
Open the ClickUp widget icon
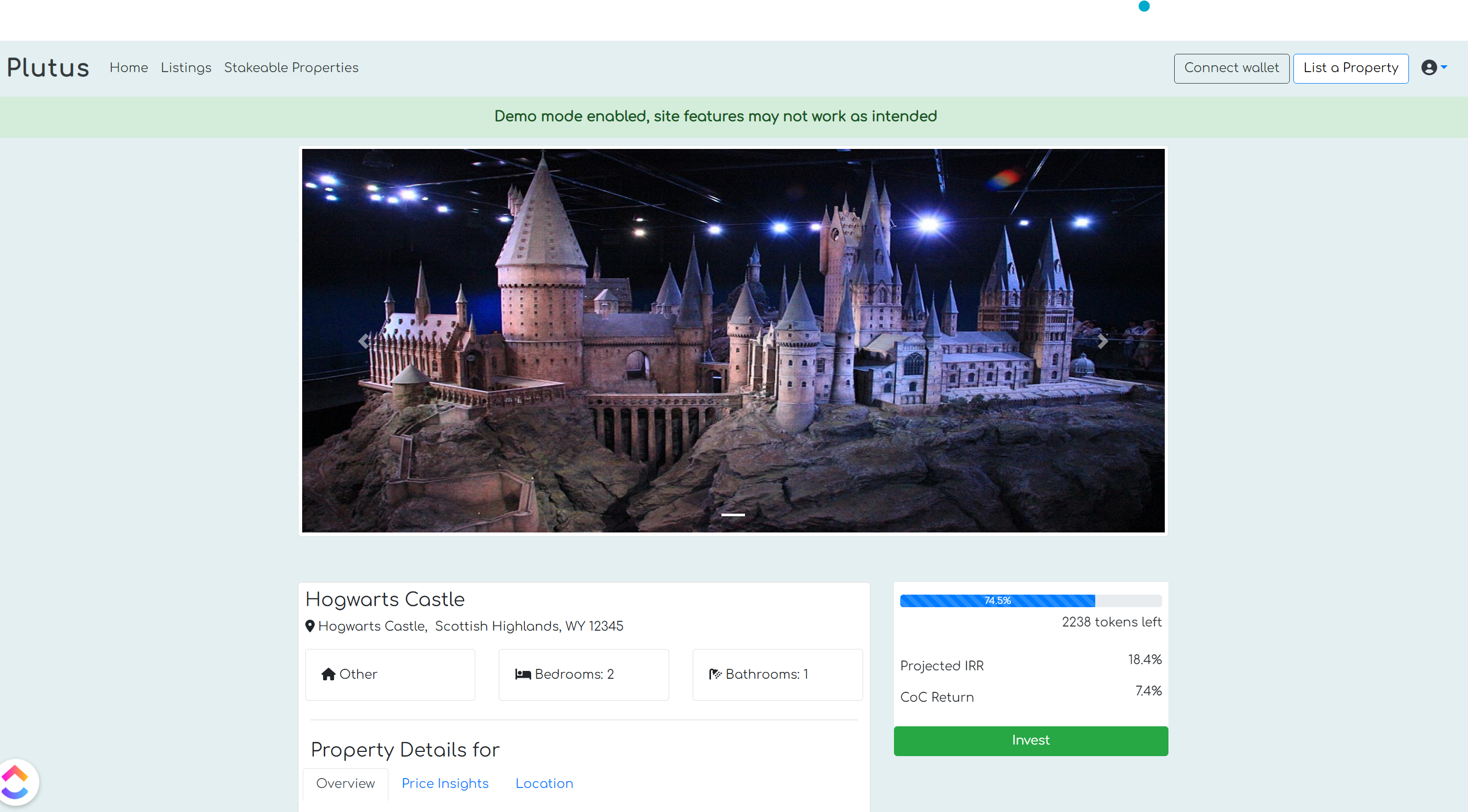pos(16,782)
